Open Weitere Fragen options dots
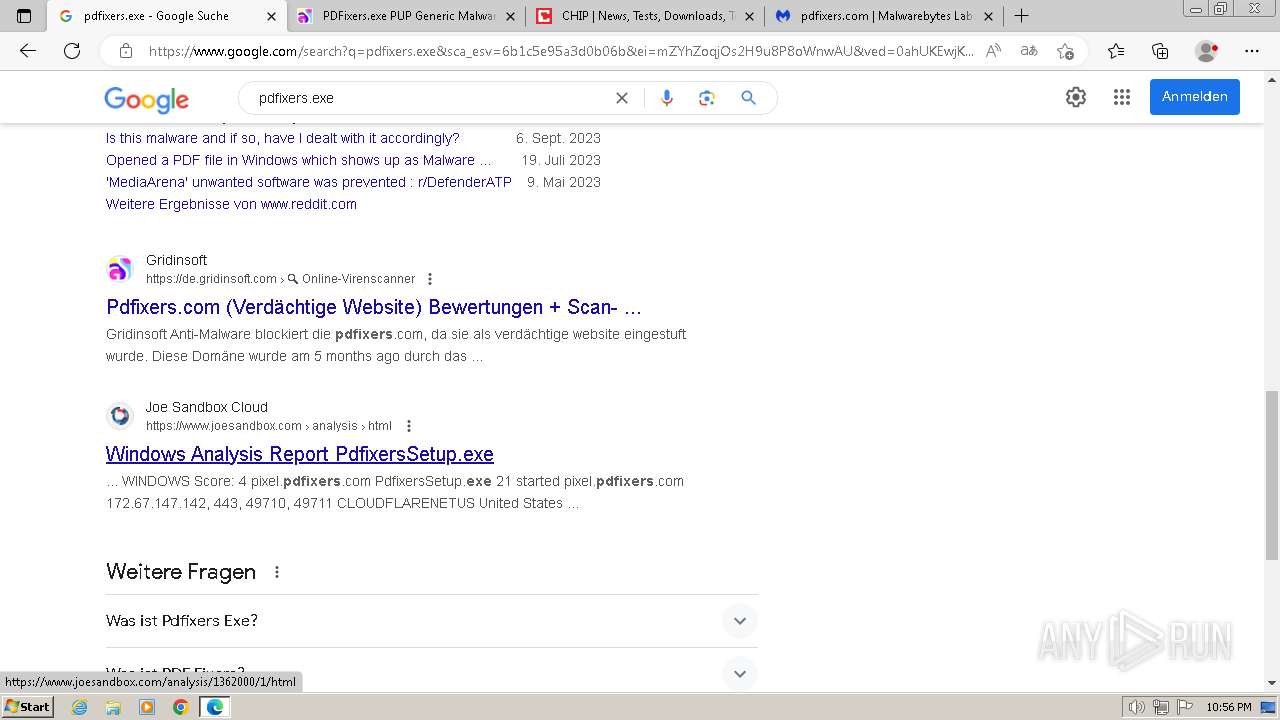Image resolution: width=1280 pixels, height=720 pixels. point(277,572)
